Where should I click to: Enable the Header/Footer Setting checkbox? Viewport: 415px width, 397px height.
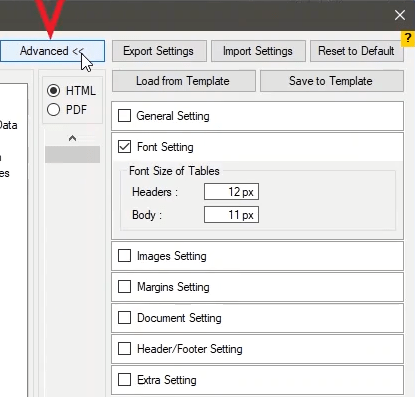(x=124, y=349)
